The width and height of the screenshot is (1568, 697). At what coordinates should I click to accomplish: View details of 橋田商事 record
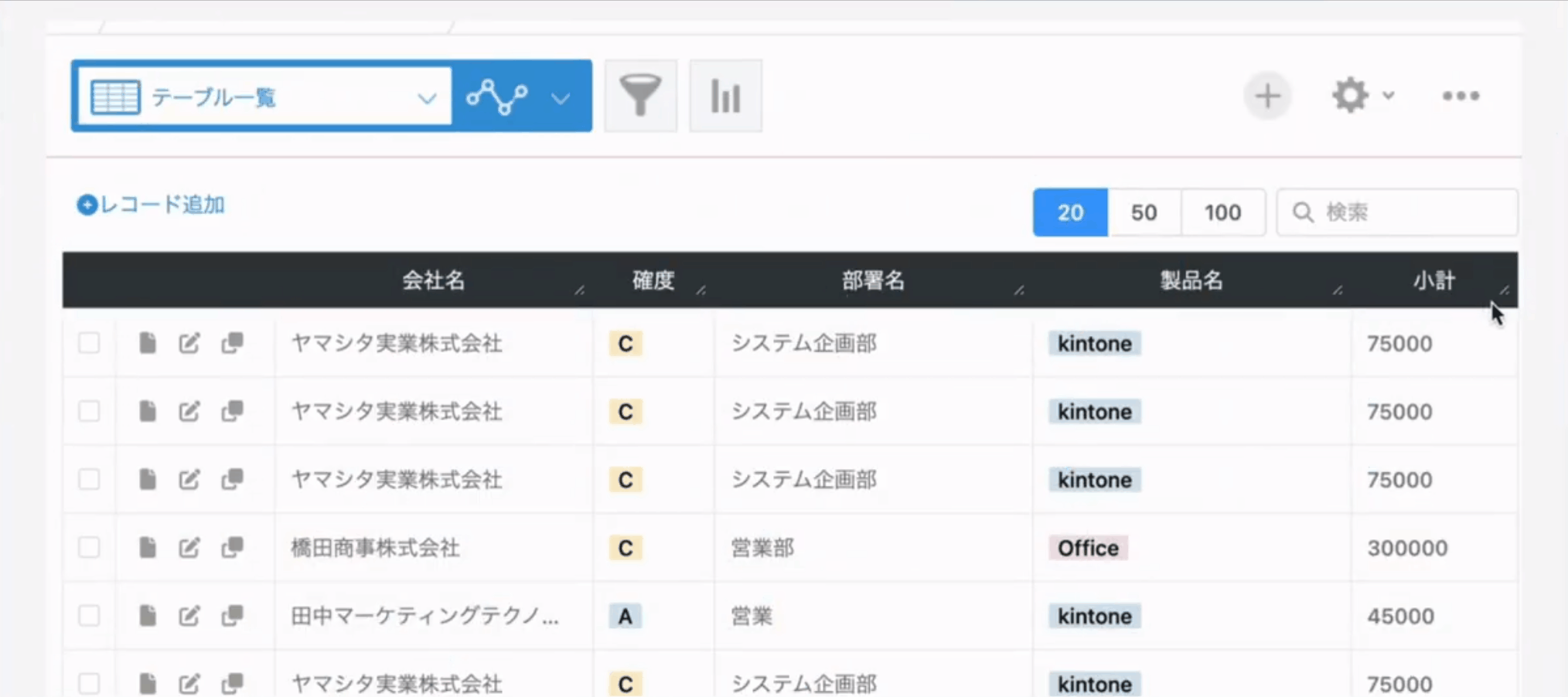[148, 547]
